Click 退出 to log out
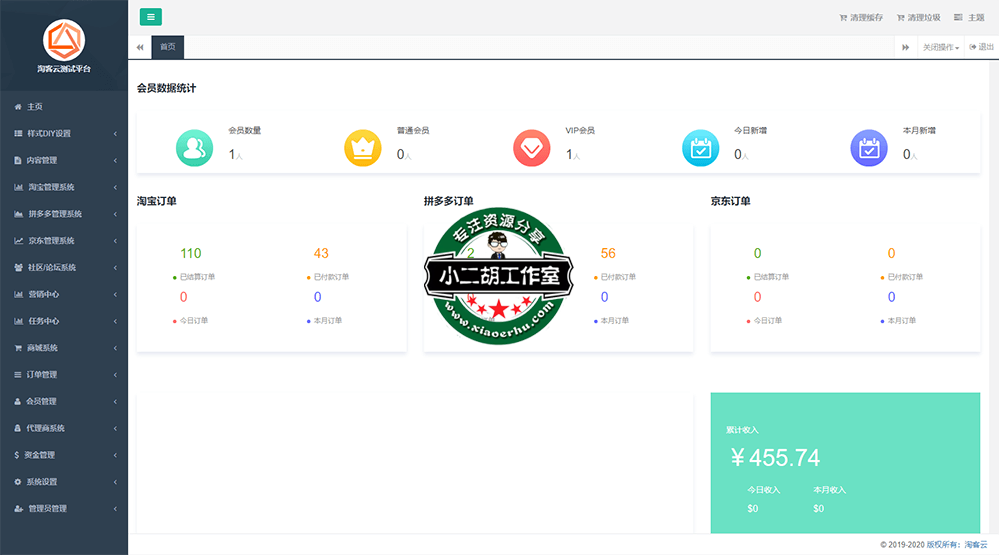999x555 pixels. [x=982, y=47]
